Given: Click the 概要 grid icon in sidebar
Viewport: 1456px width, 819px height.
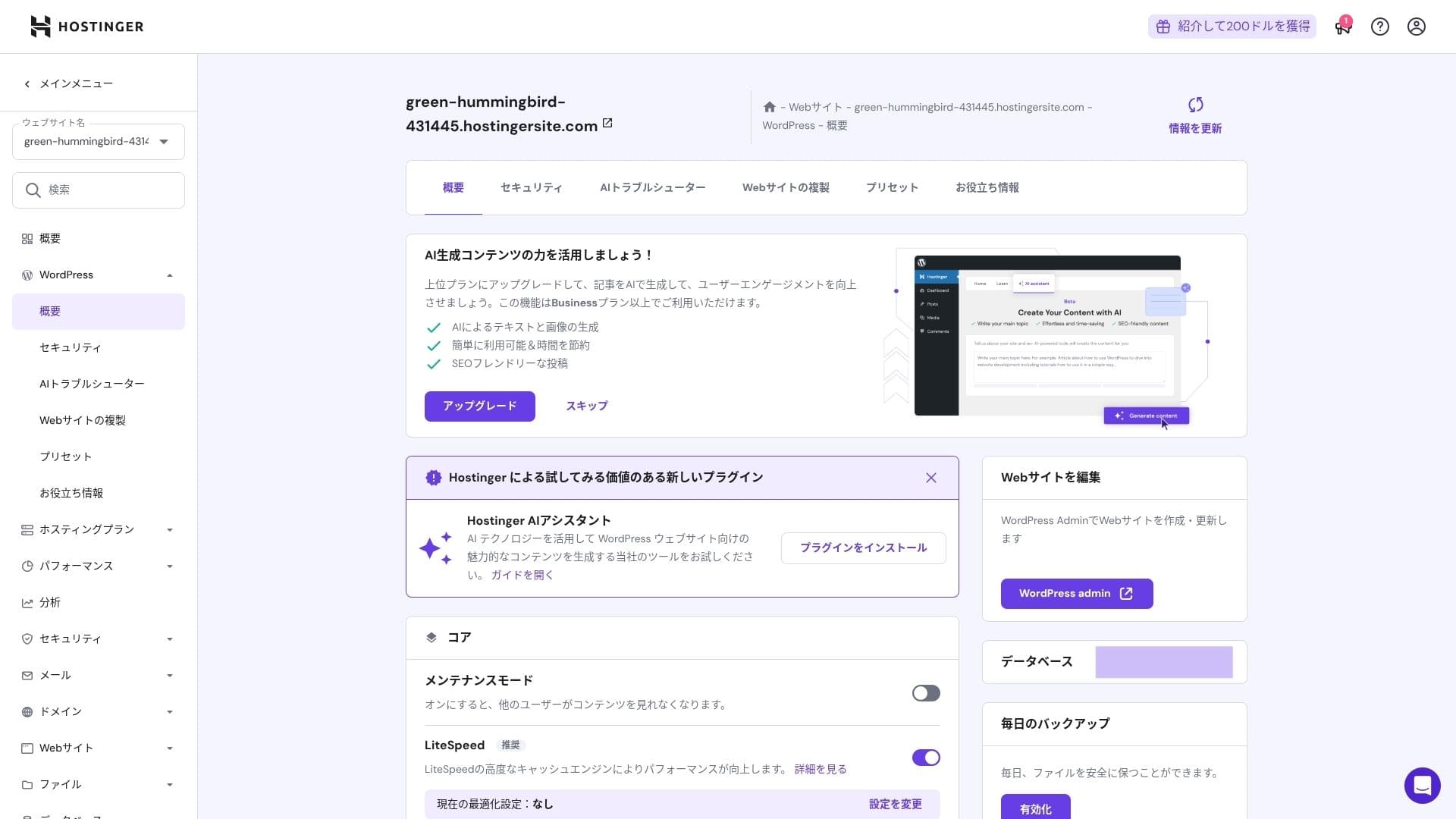Looking at the screenshot, I should pos(27,239).
